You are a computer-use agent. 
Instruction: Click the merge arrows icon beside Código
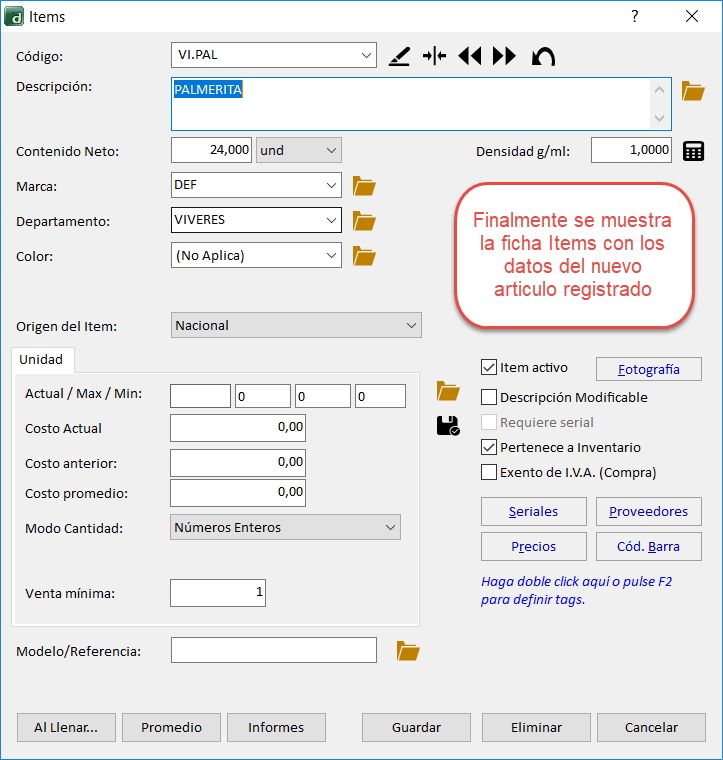434,57
